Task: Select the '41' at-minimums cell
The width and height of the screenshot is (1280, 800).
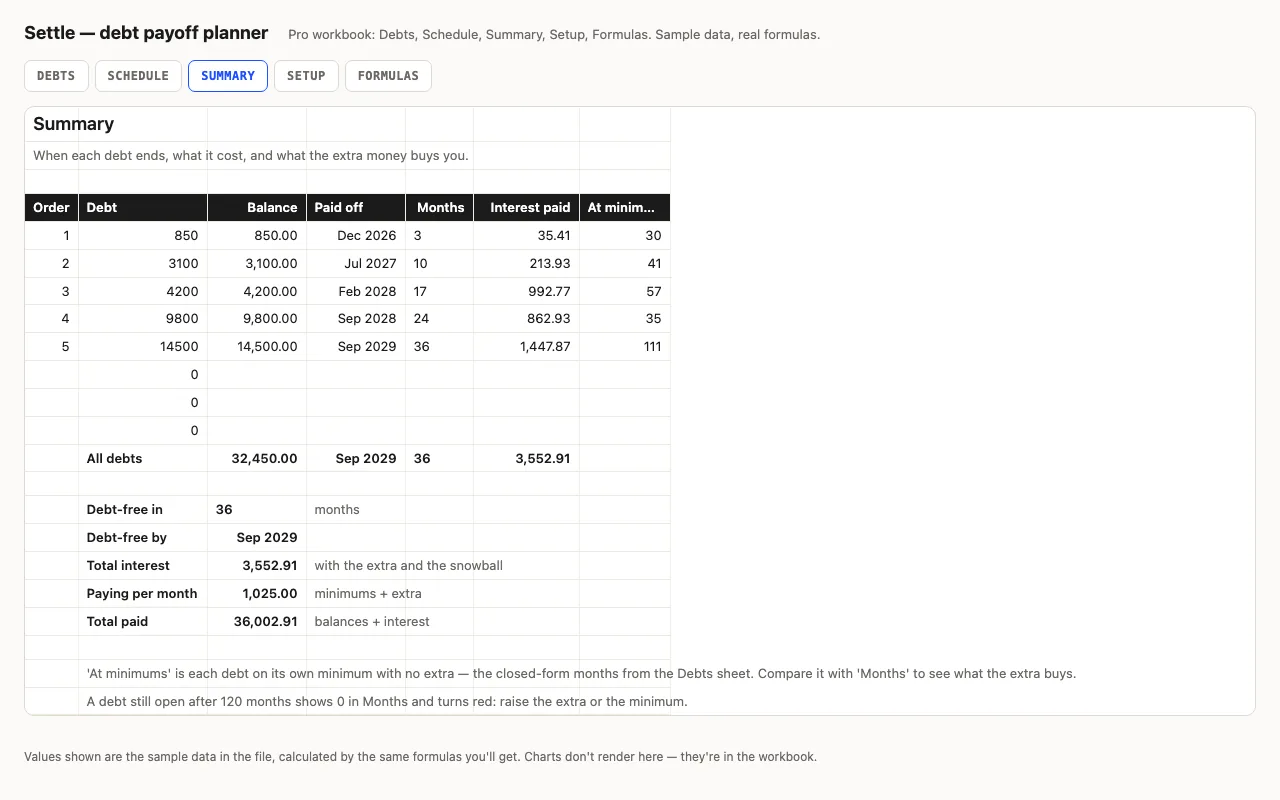Action: point(625,263)
